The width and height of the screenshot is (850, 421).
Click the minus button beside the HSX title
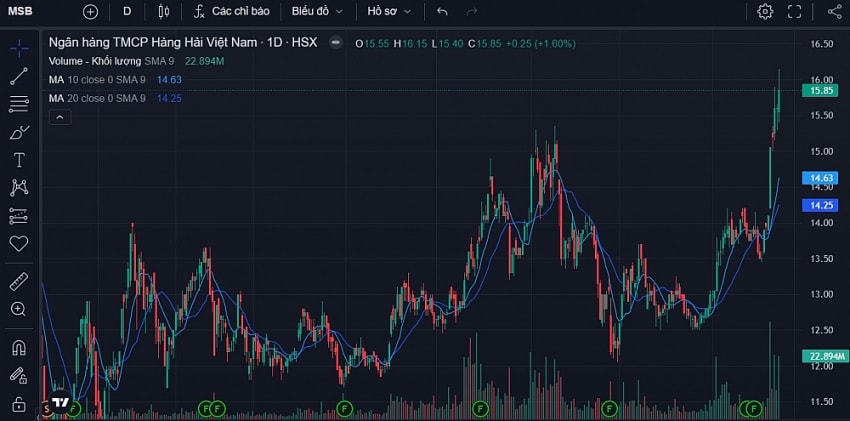click(x=336, y=42)
